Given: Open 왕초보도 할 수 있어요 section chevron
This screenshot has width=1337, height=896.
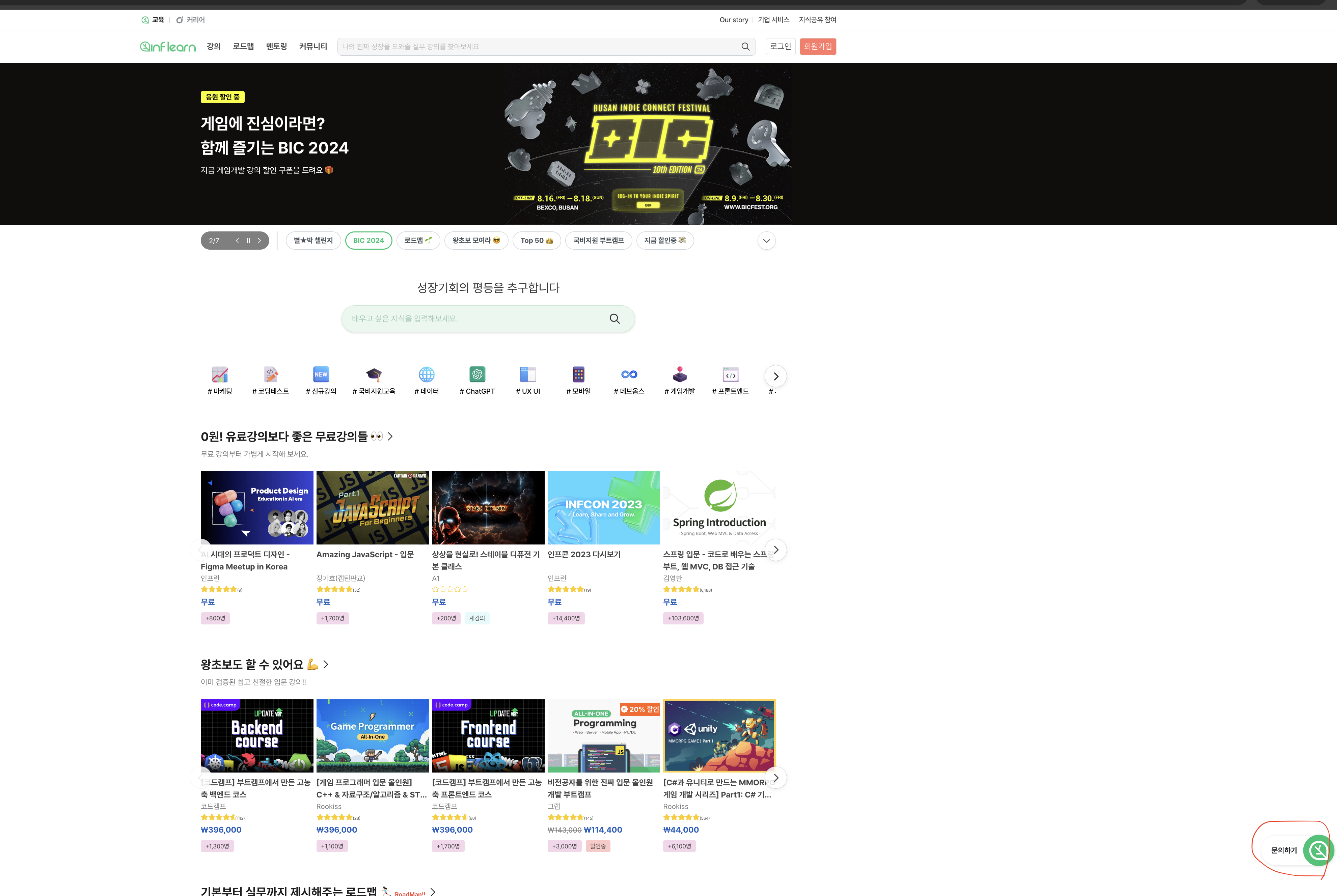Looking at the screenshot, I should click(326, 665).
